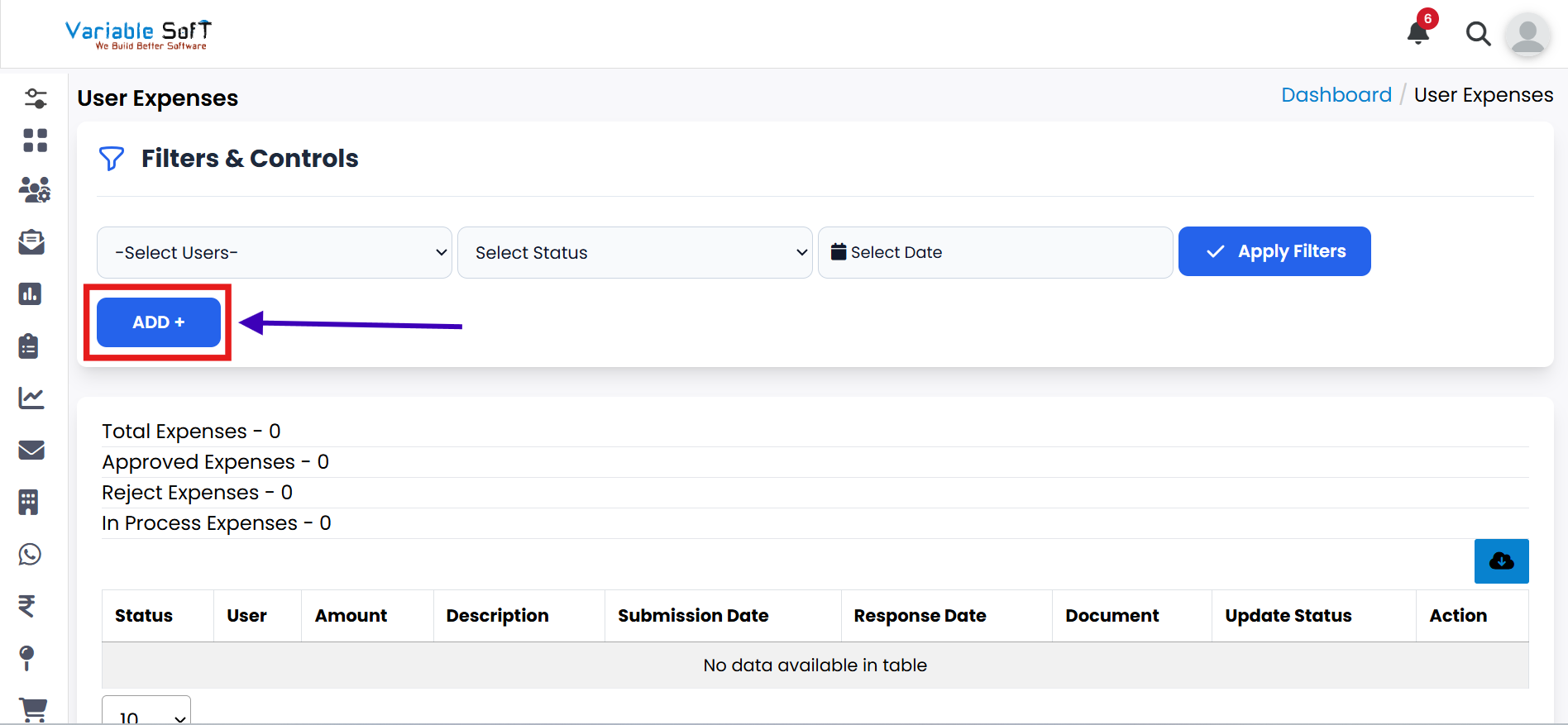
Task: Click the rupee payments sidebar icon
Action: pos(27,606)
